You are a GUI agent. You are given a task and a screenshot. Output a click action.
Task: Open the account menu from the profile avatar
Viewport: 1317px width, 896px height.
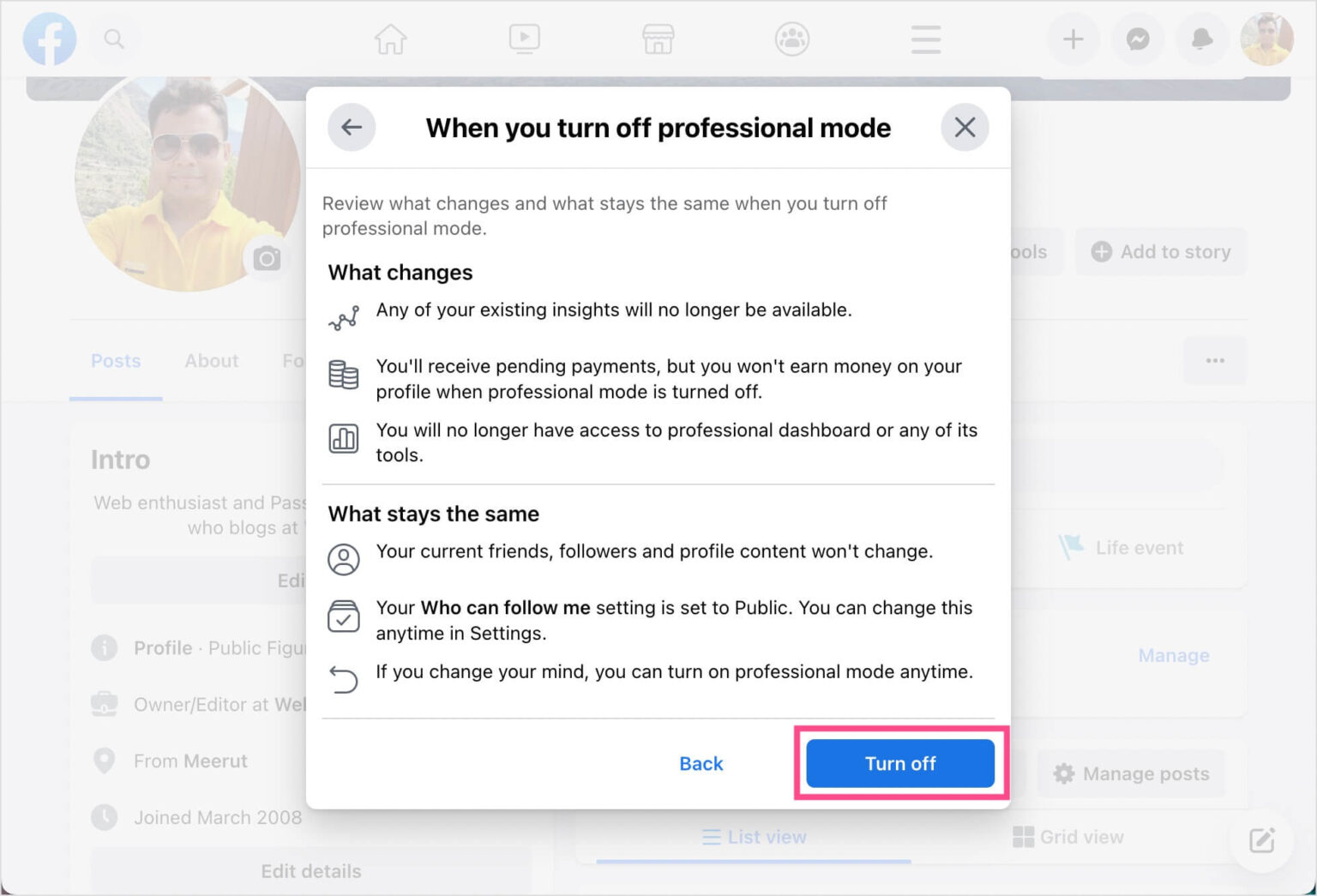(x=1266, y=39)
